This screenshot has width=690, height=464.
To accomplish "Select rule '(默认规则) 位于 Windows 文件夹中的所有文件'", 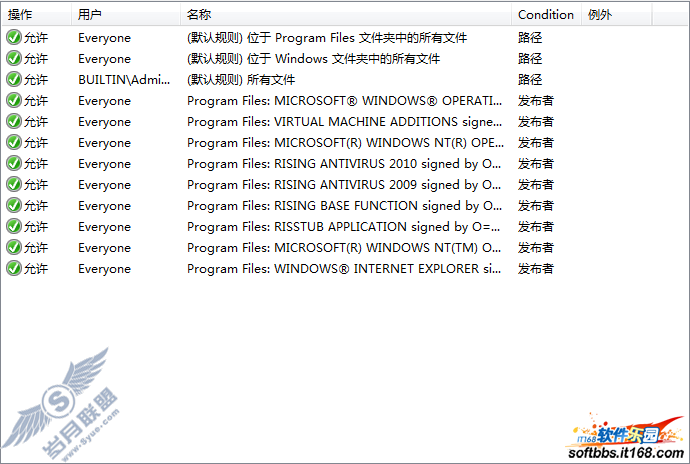I will [313, 59].
